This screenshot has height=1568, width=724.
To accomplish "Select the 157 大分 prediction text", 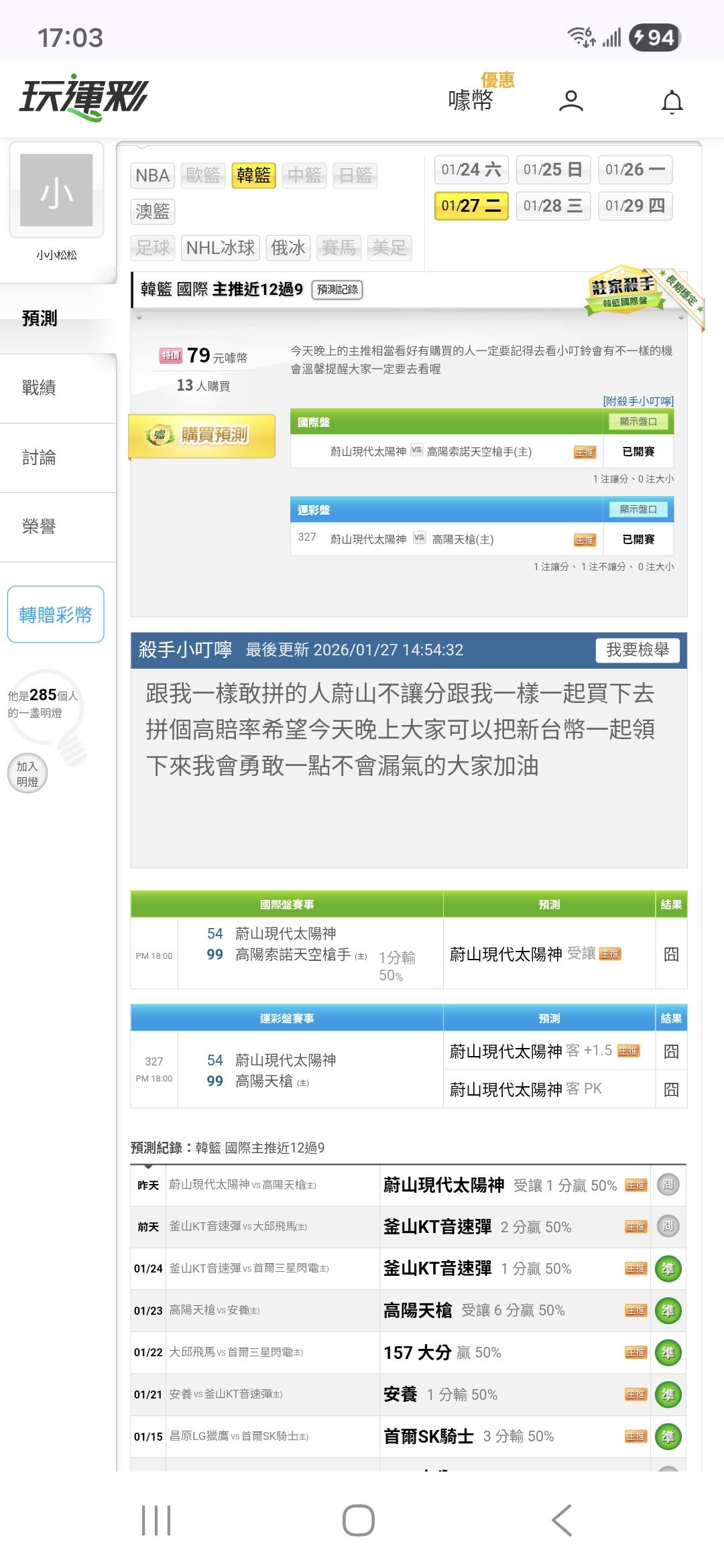I will (417, 1352).
